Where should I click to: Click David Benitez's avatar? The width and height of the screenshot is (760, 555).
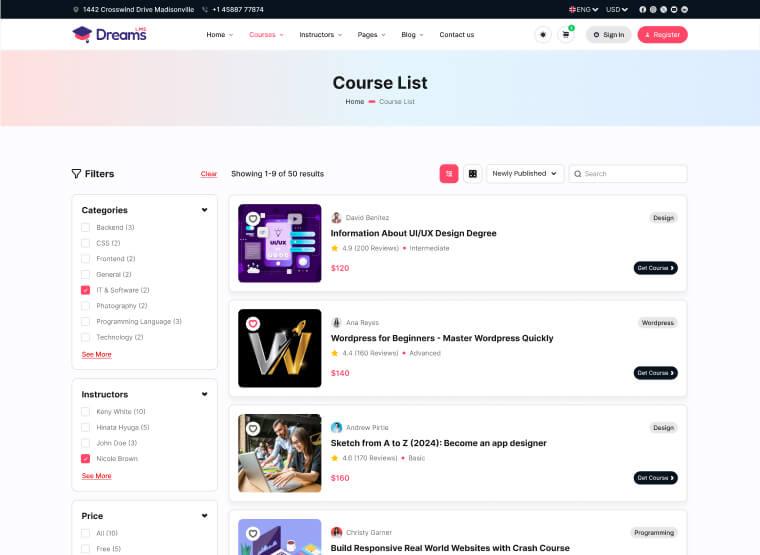tap(336, 218)
